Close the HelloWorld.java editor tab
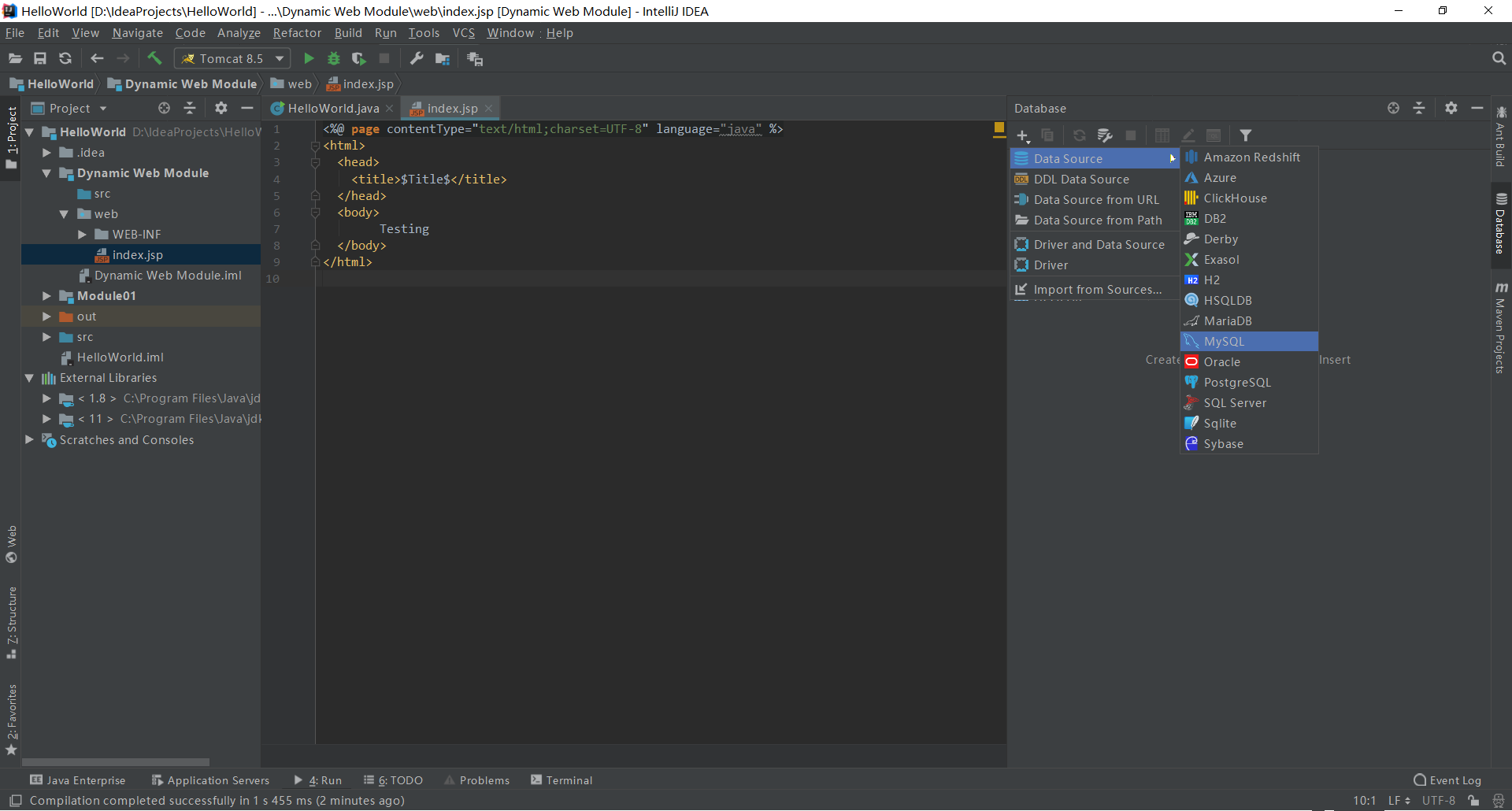Viewport: 1512px width, 811px height. tap(389, 109)
